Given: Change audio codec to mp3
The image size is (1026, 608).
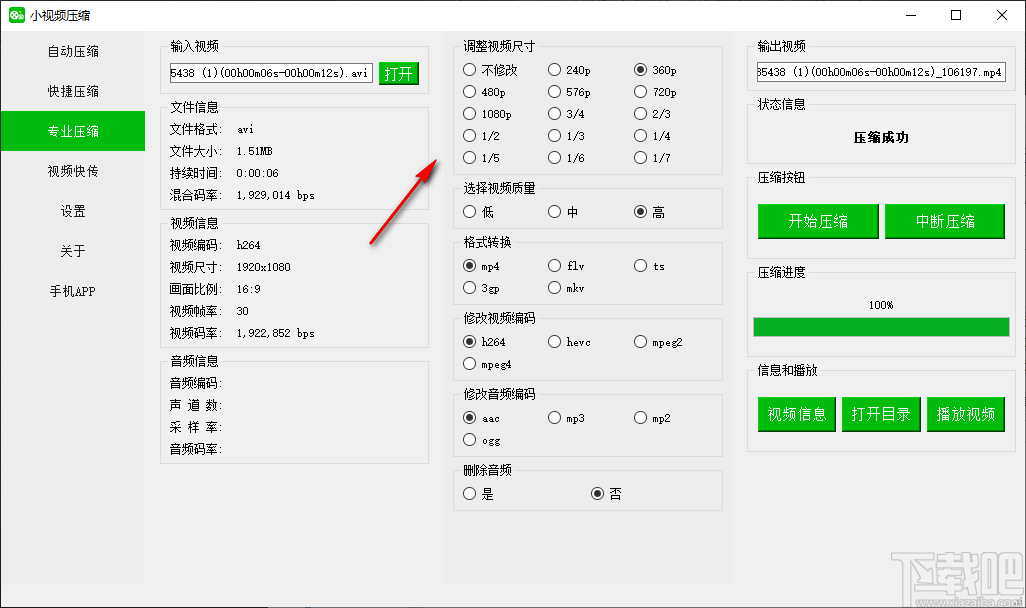Looking at the screenshot, I should [x=554, y=417].
